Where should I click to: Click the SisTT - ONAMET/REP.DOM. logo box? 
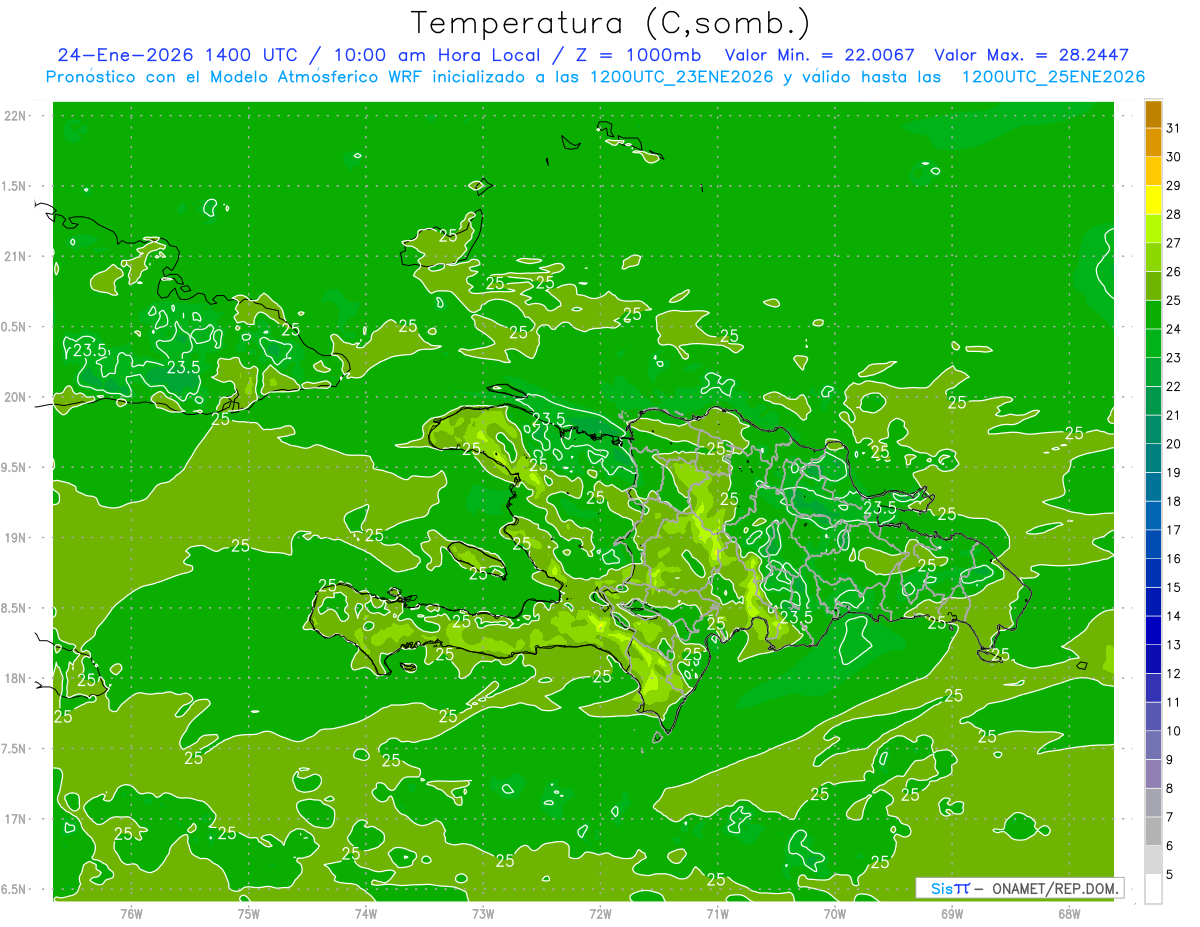[1020, 888]
